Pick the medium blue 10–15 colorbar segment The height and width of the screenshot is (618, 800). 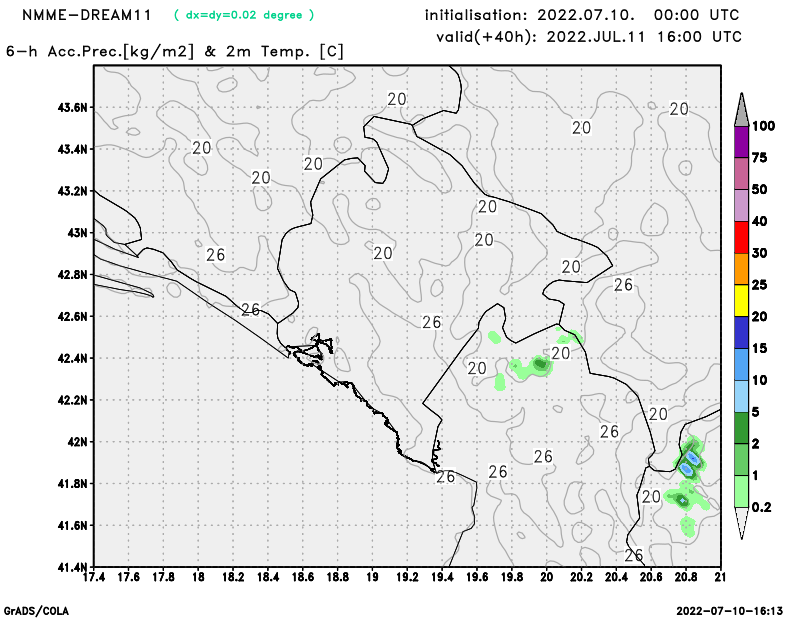point(741,365)
